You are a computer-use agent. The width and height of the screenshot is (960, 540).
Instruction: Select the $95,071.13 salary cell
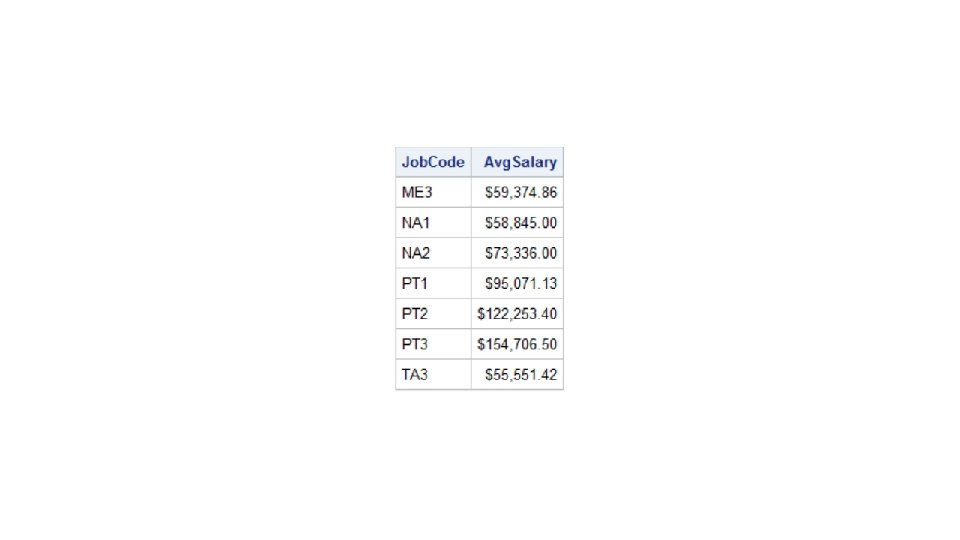coord(521,283)
